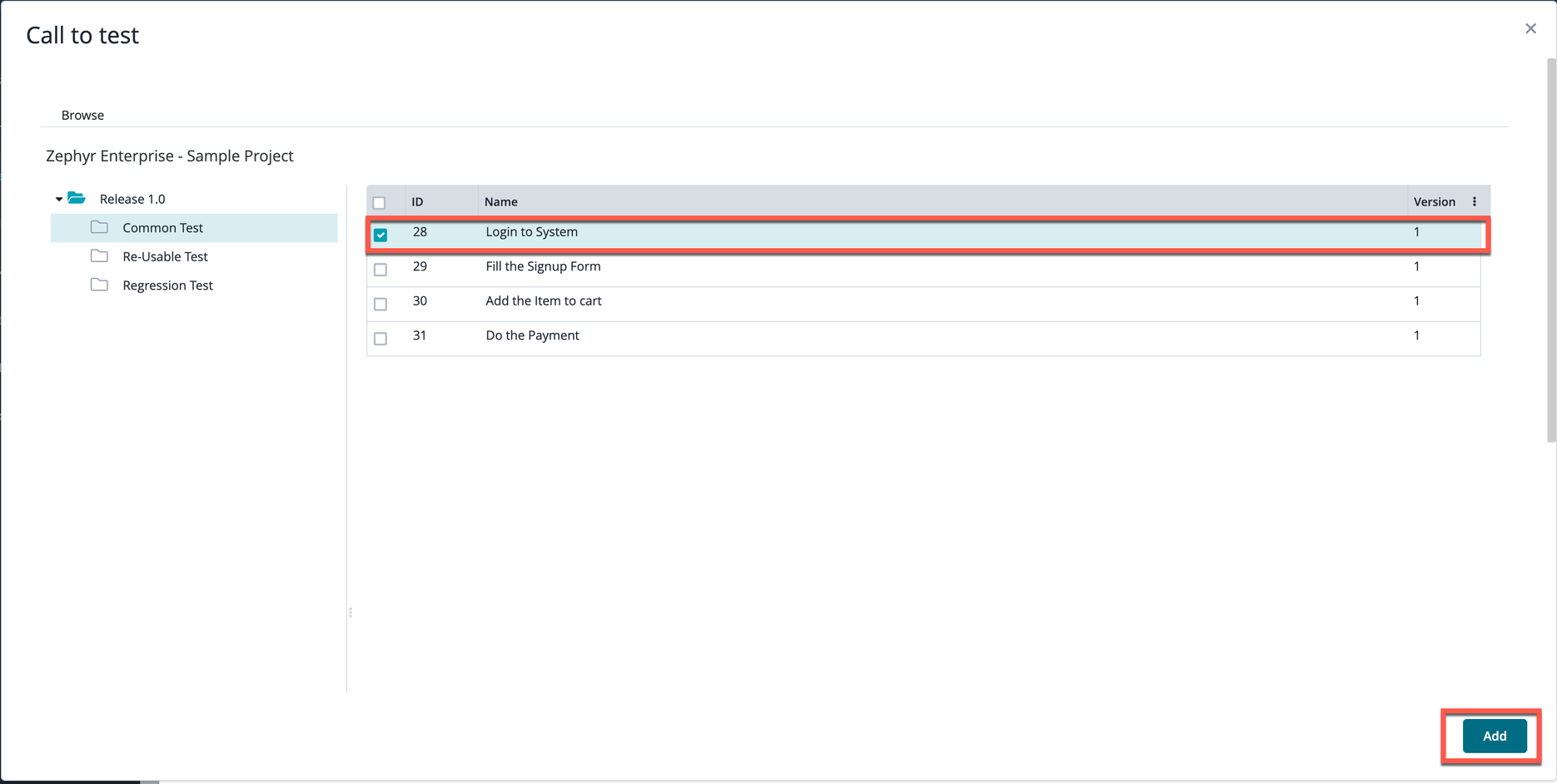
Task: Open the column options kebab menu
Action: [1475, 201]
